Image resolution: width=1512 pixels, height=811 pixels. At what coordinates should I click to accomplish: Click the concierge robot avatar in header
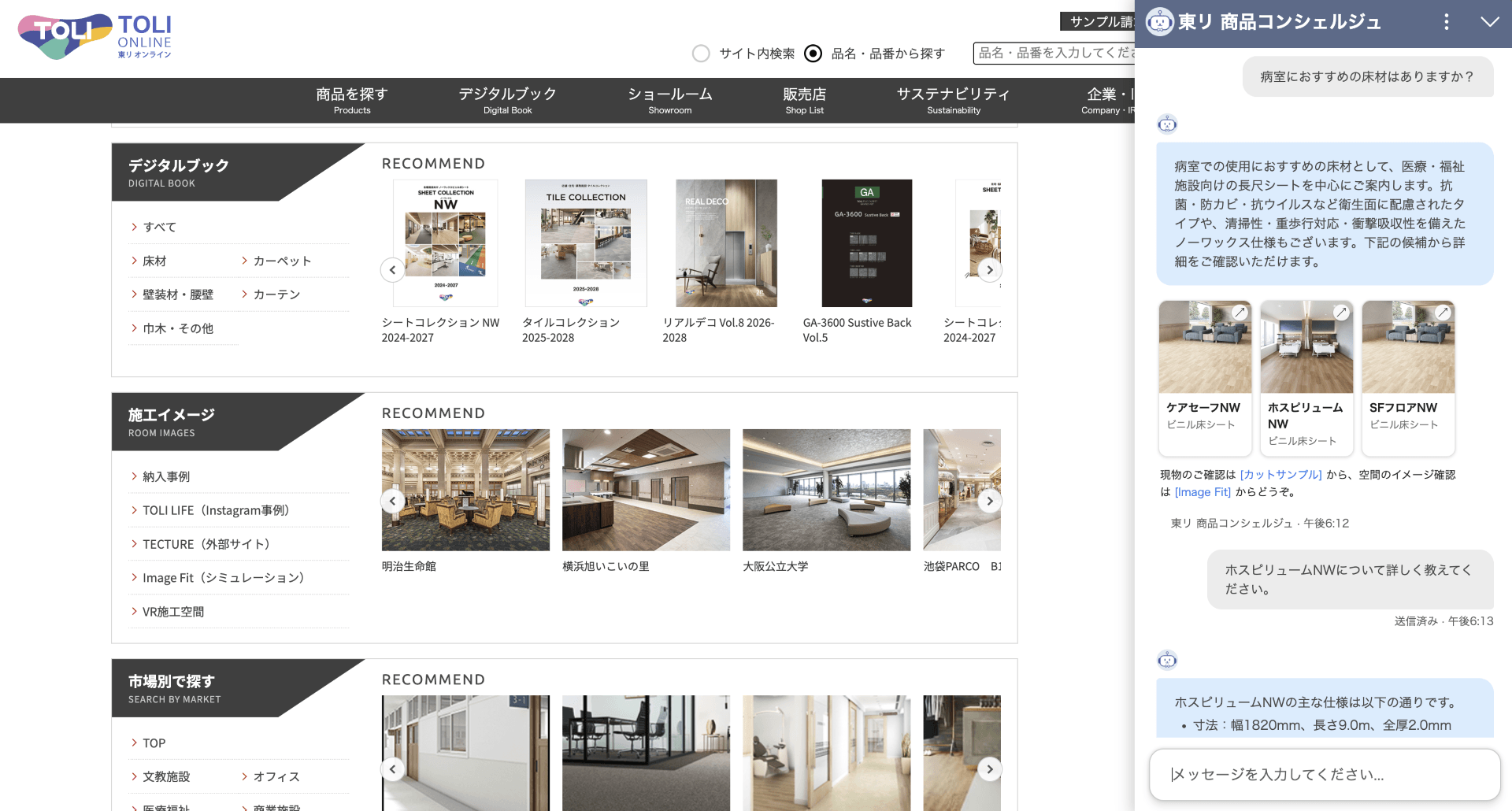tap(1159, 22)
